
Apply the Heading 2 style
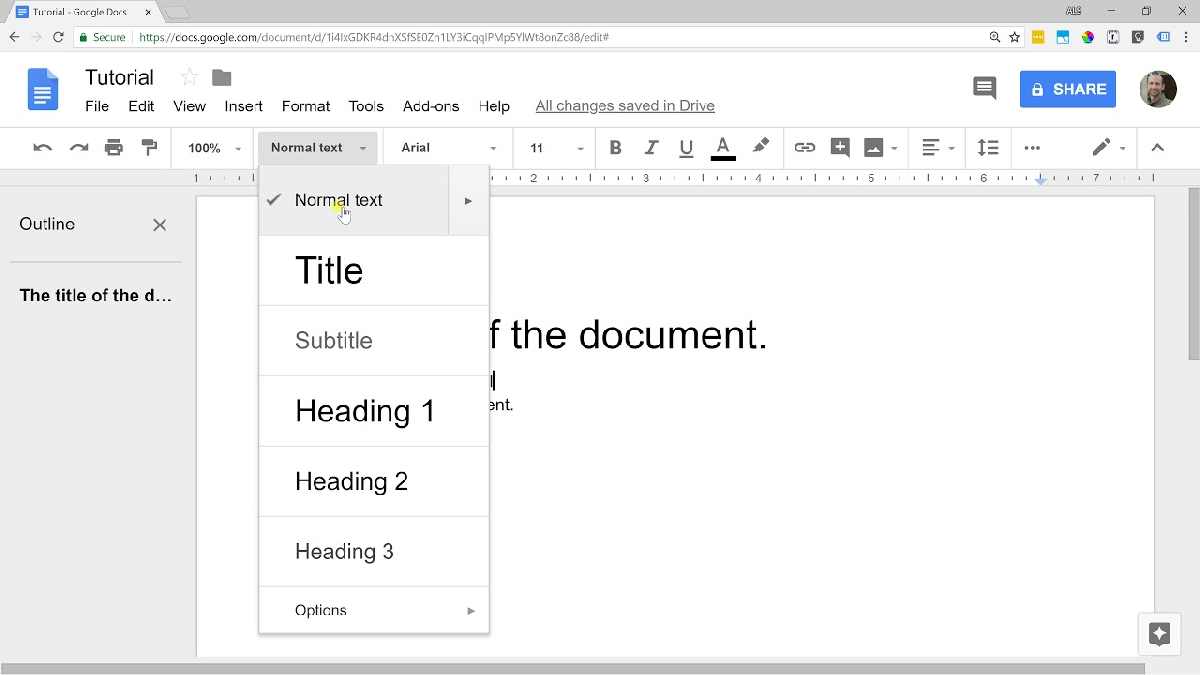pyautogui.click(x=374, y=482)
